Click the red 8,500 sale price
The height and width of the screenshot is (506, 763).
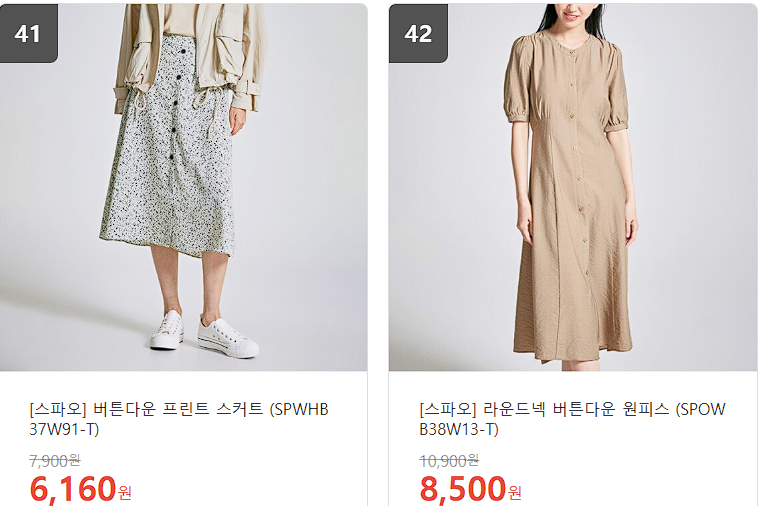pos(462,488)
